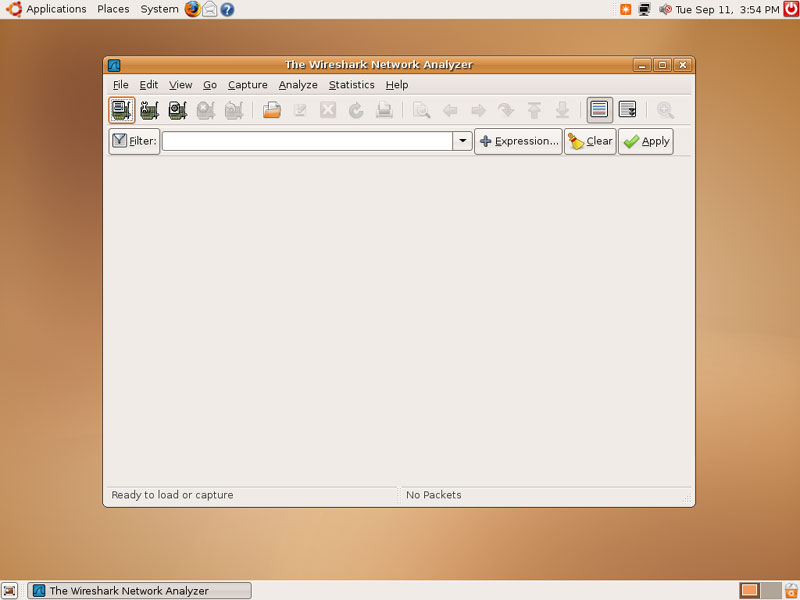Click the 'No Packets' status text

click(x=434, y=495)
